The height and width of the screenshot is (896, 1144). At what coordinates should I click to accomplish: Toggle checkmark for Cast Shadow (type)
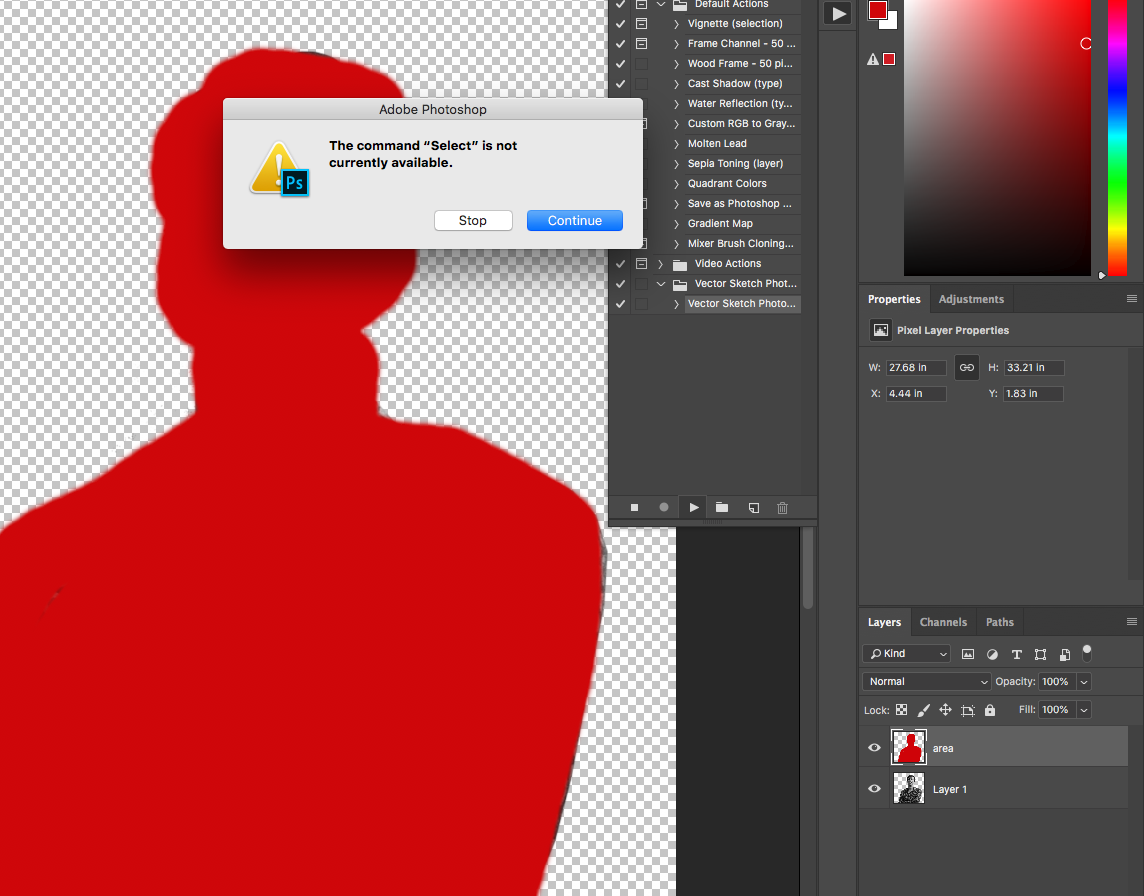pos(620,84)
